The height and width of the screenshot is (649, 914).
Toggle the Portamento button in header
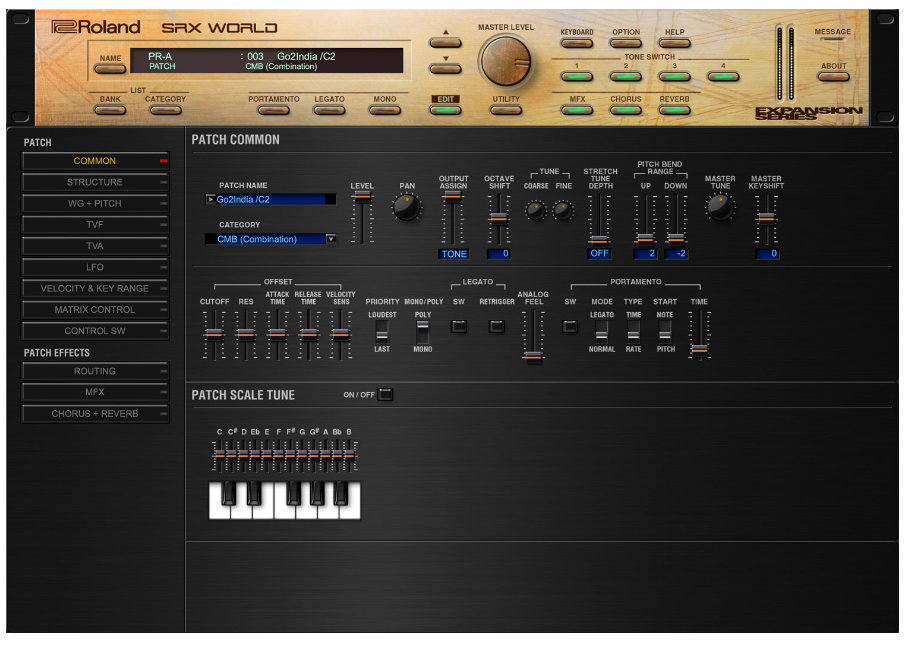[x=273, y=110]
